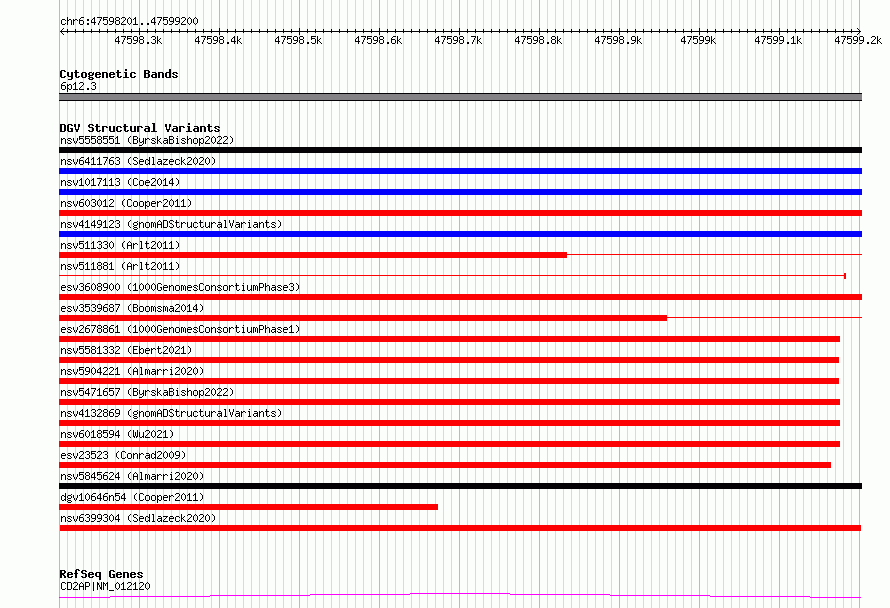Screen dimensions: 890x608
Task: Open nsv6411763 (Sedlazeck2020) variant label
Action: coord(138,161)
